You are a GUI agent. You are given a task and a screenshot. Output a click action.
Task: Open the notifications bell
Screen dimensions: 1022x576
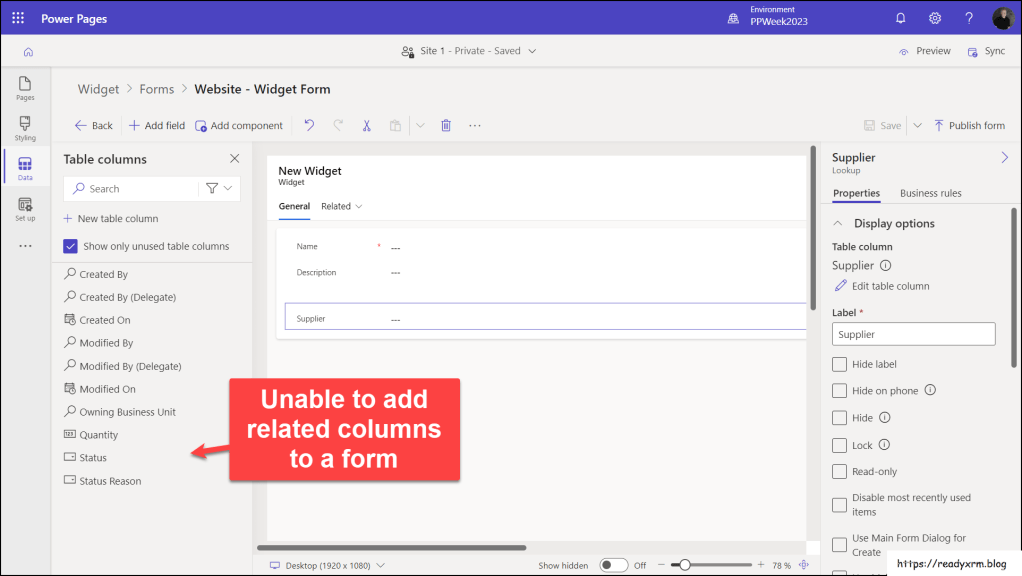900,18
